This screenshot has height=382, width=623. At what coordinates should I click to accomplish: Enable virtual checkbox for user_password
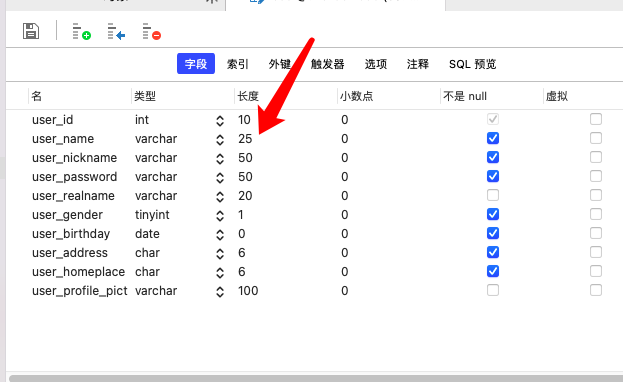(596, 176)
